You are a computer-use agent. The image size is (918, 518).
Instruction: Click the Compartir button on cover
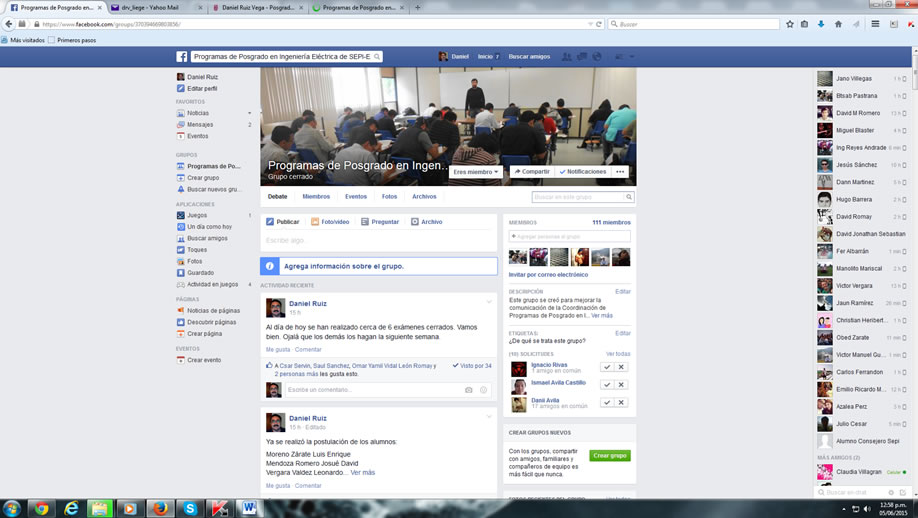point(532,172)
